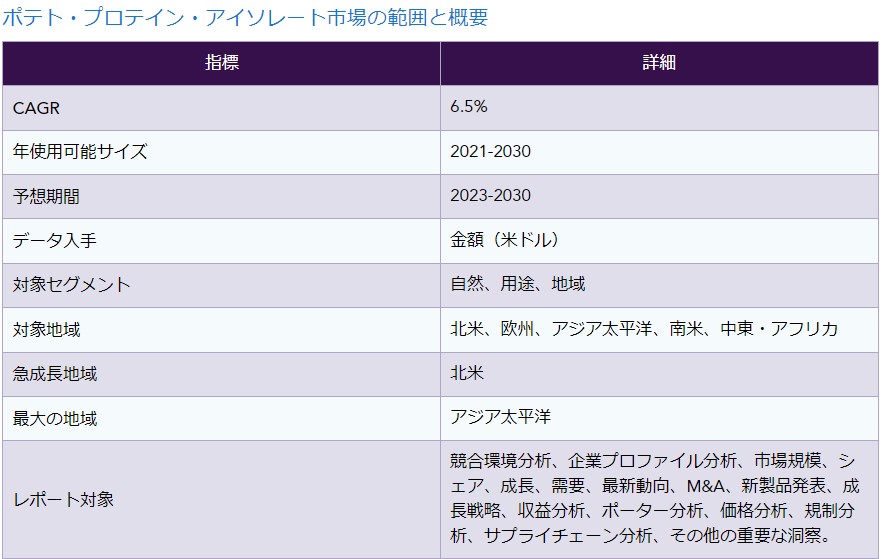Select the レポート対象 label cell

click(63, 499)
